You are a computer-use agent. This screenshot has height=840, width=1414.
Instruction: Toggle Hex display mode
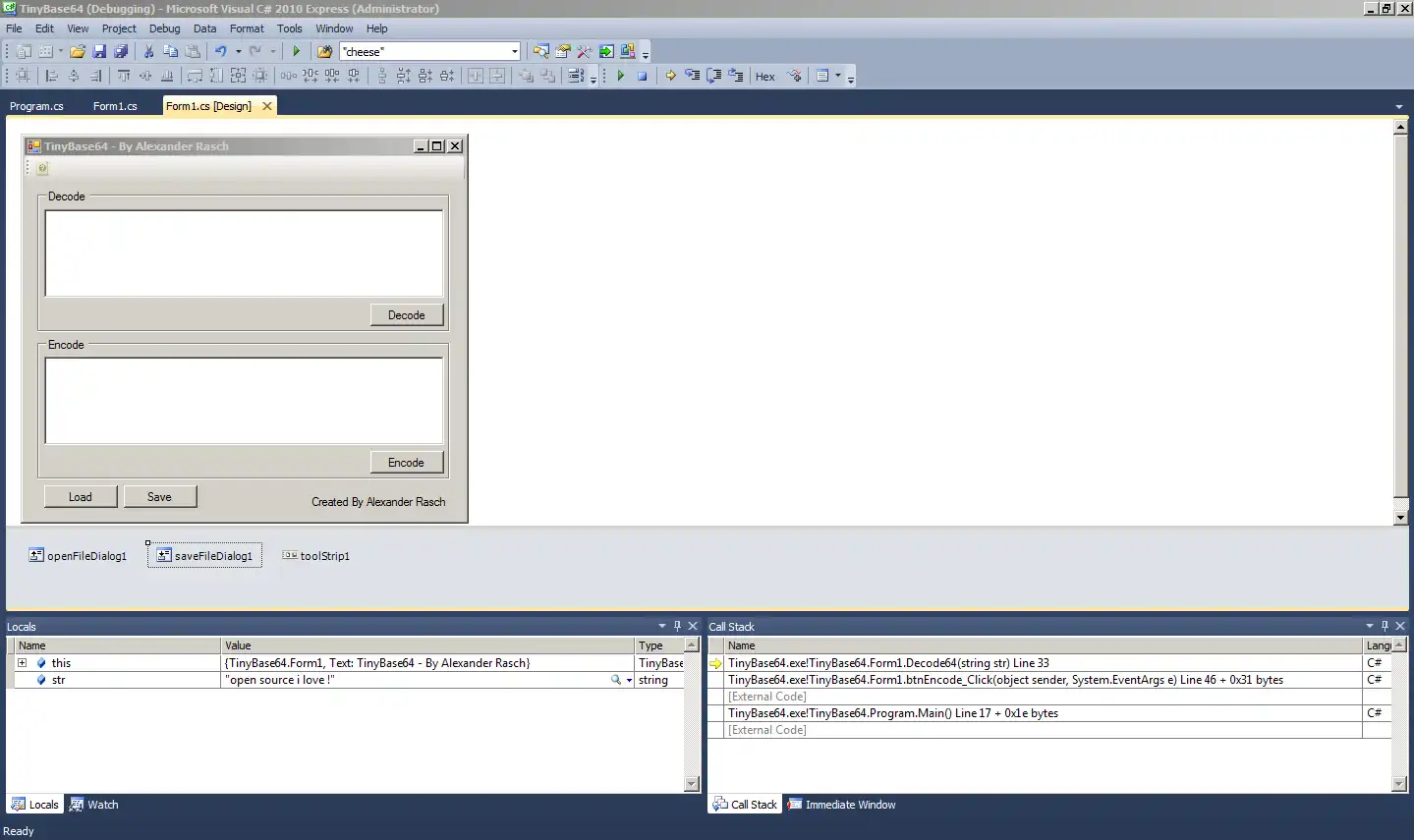764,76
